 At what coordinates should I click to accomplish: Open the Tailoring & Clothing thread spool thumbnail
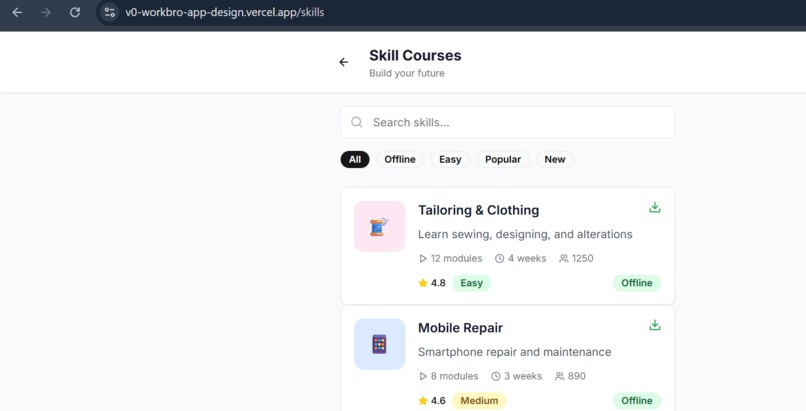click(380, 227)
